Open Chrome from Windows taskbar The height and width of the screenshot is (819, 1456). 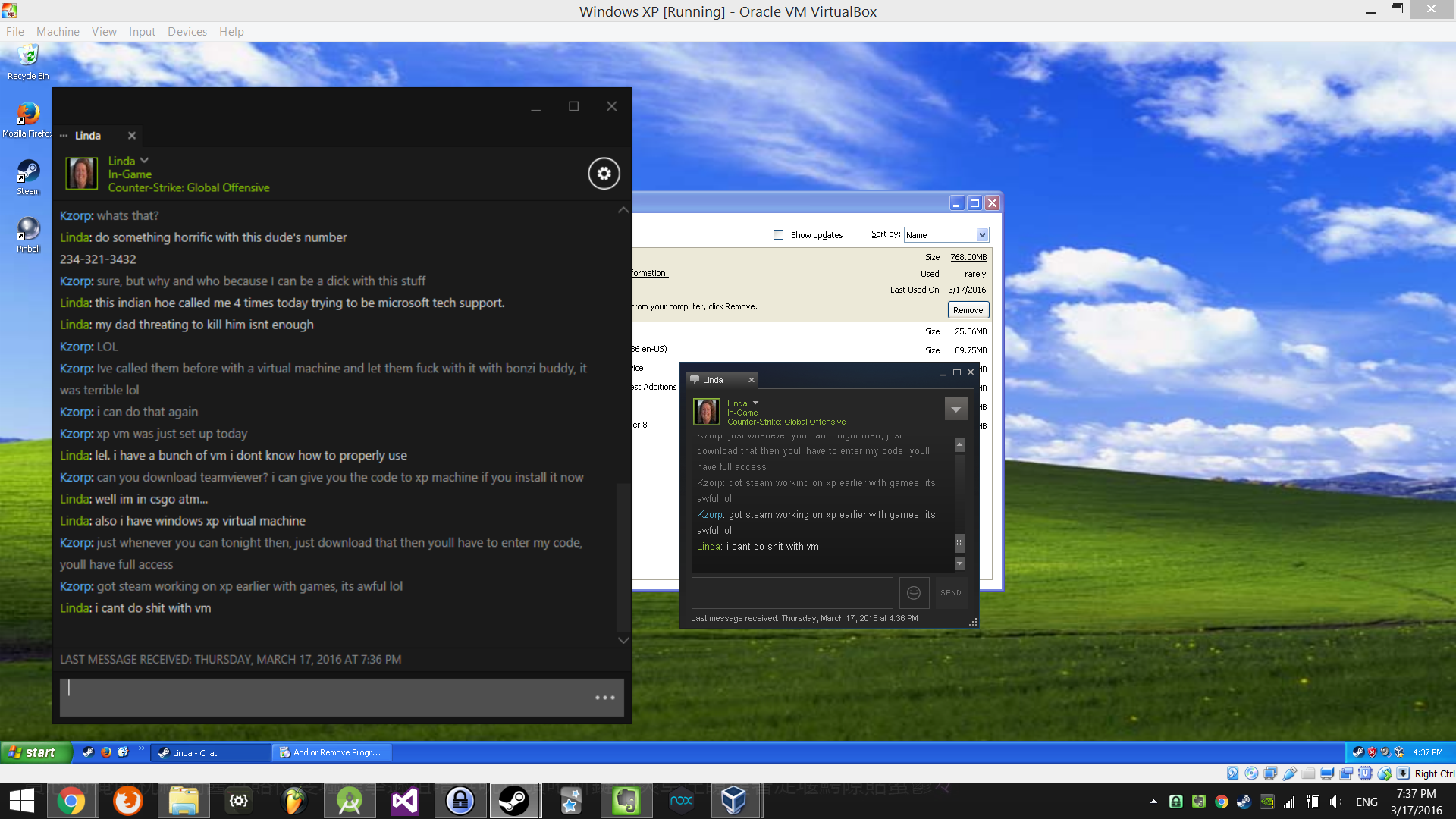(71, 801)
